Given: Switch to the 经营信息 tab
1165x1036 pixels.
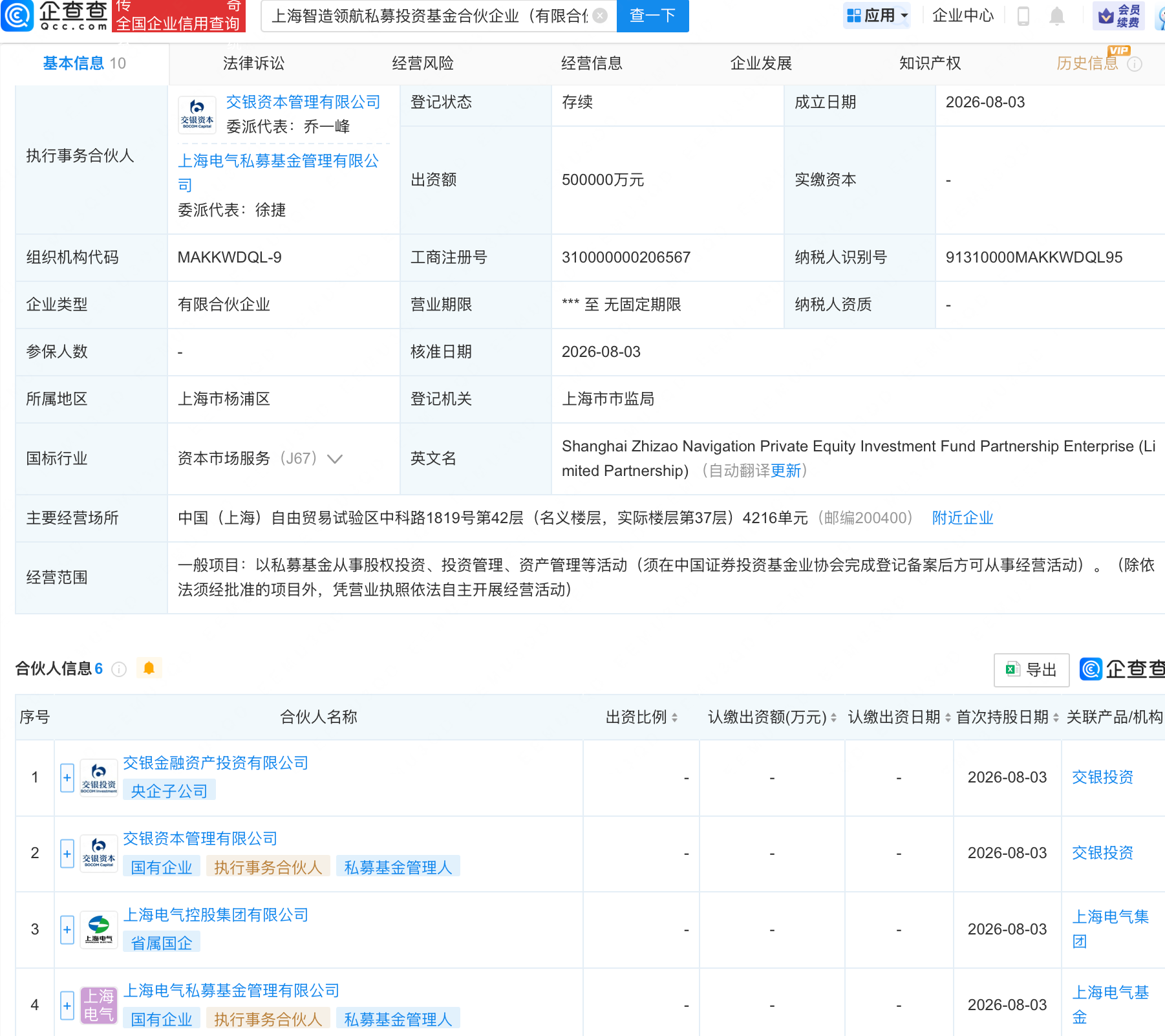Looking at the screenshot, I should pos(592,63).
